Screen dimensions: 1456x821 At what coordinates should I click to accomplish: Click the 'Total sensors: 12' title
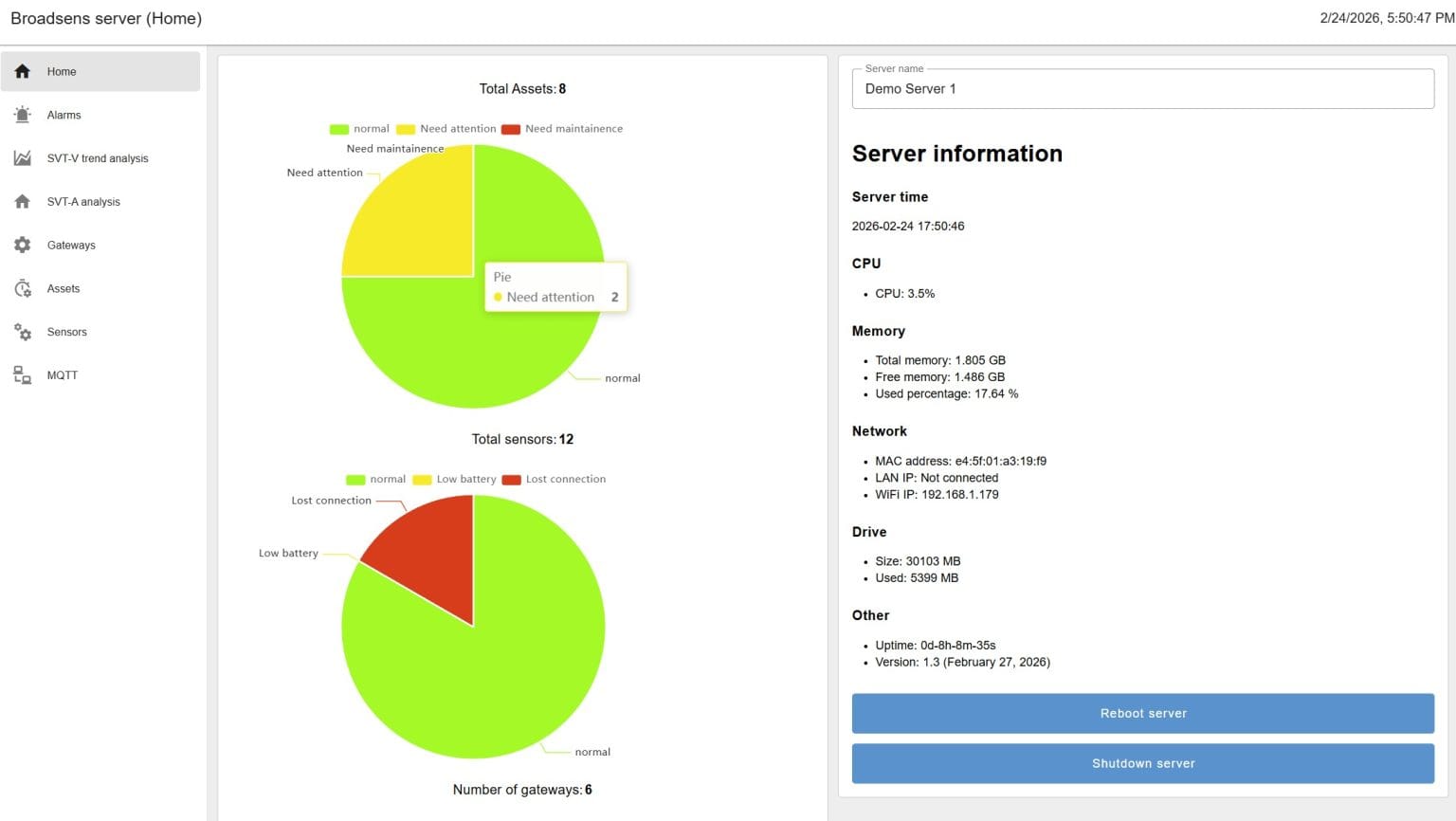point(522,439)
